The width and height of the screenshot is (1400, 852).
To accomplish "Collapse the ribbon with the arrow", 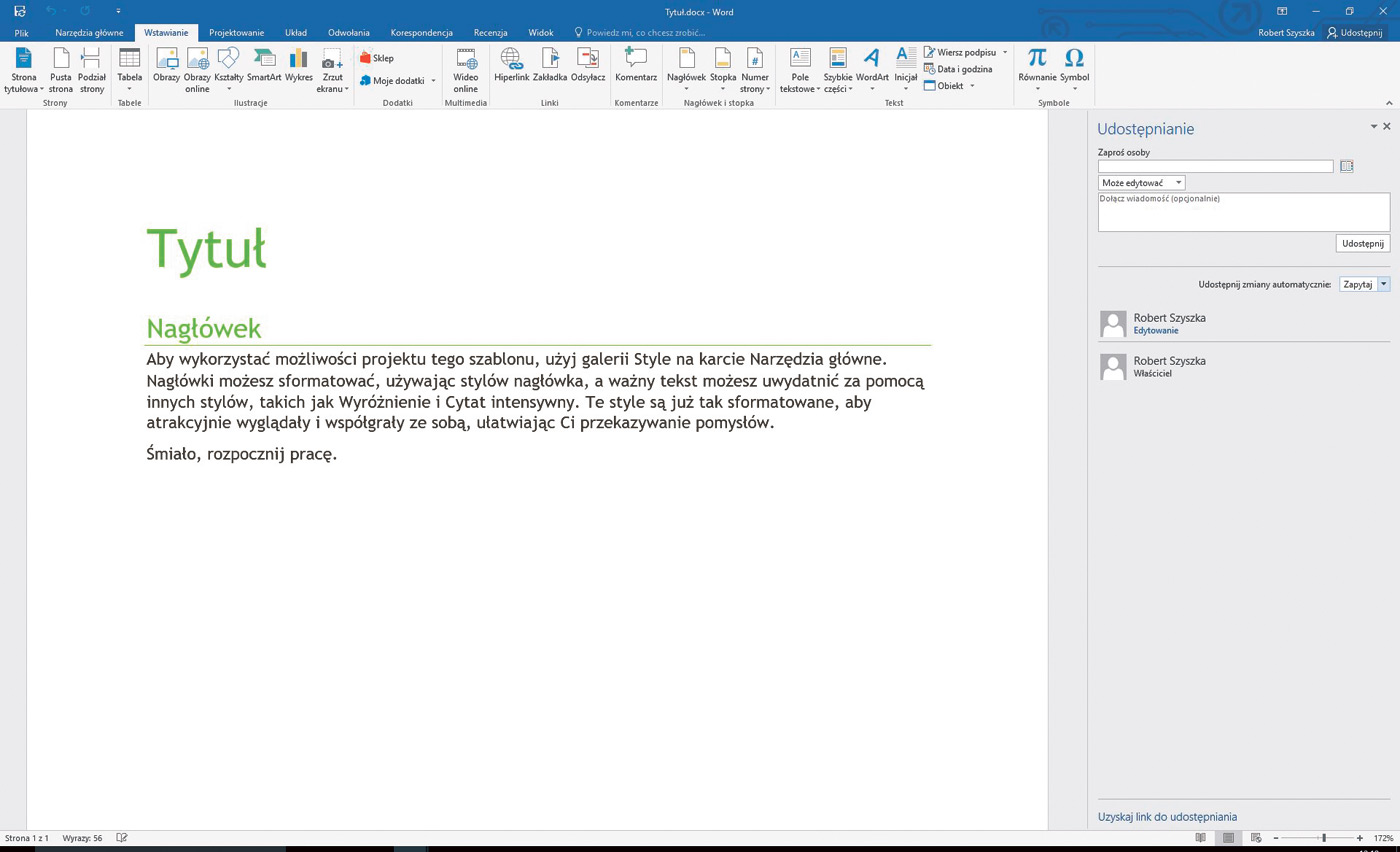I will tap(1388, 103).
